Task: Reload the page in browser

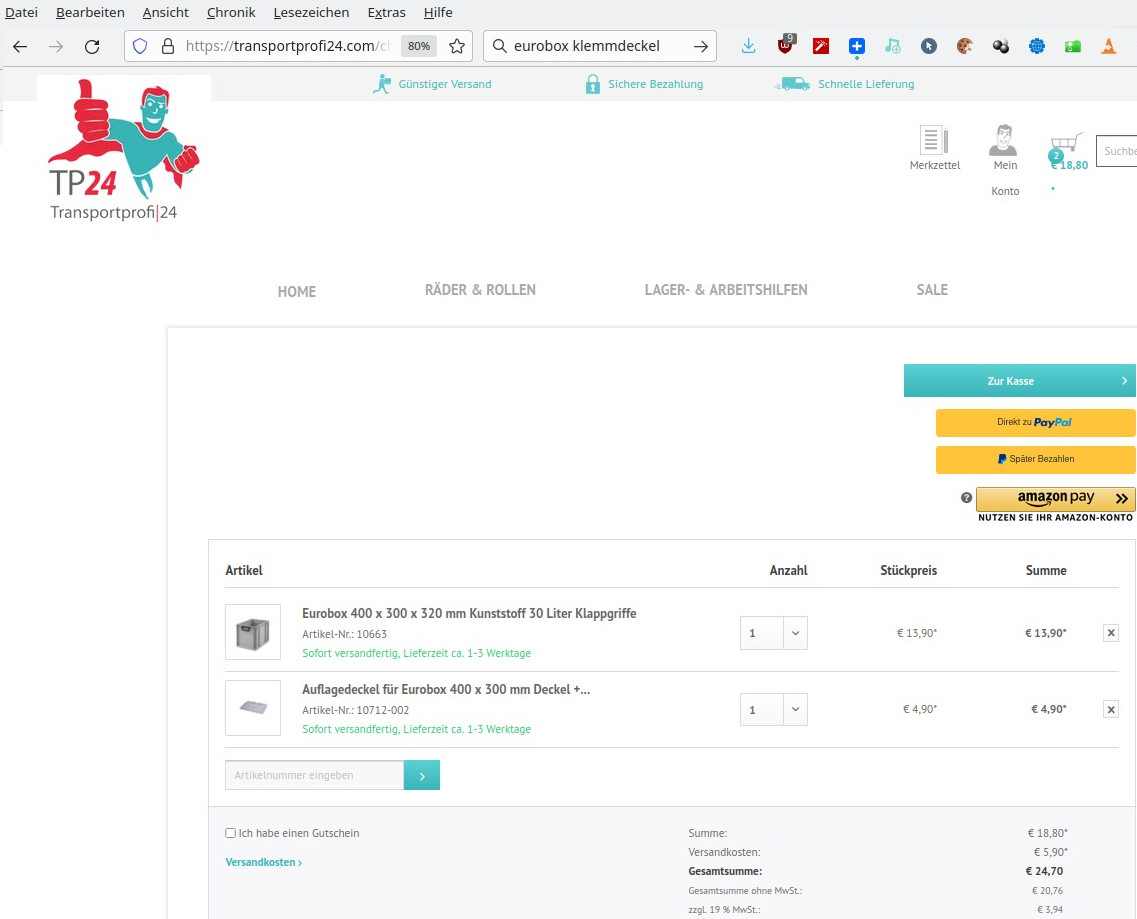Action: tap(92, 46)
